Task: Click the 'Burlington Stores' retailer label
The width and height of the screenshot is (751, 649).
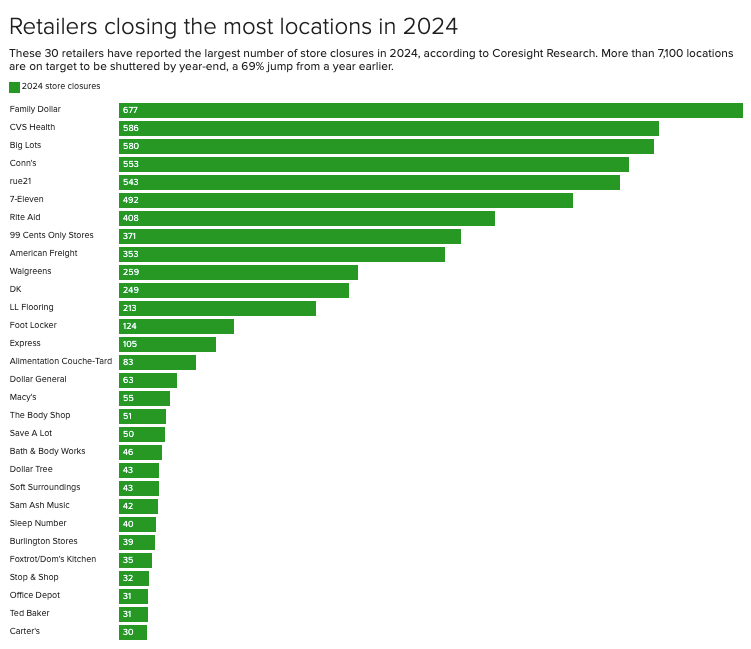Action: click(x=43, y=541)
